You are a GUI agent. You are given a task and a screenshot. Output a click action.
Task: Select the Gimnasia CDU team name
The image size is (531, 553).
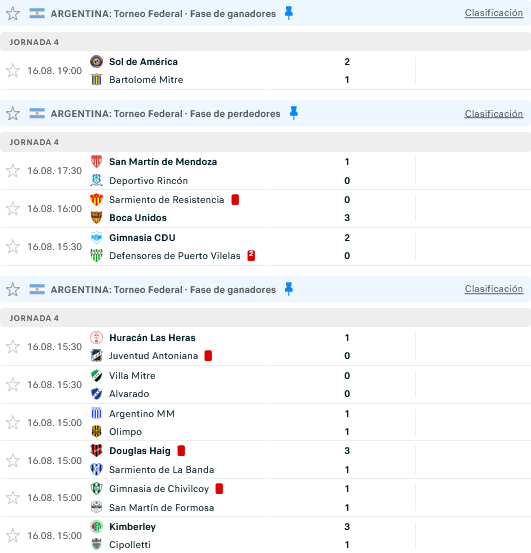(x=142, y=238)
